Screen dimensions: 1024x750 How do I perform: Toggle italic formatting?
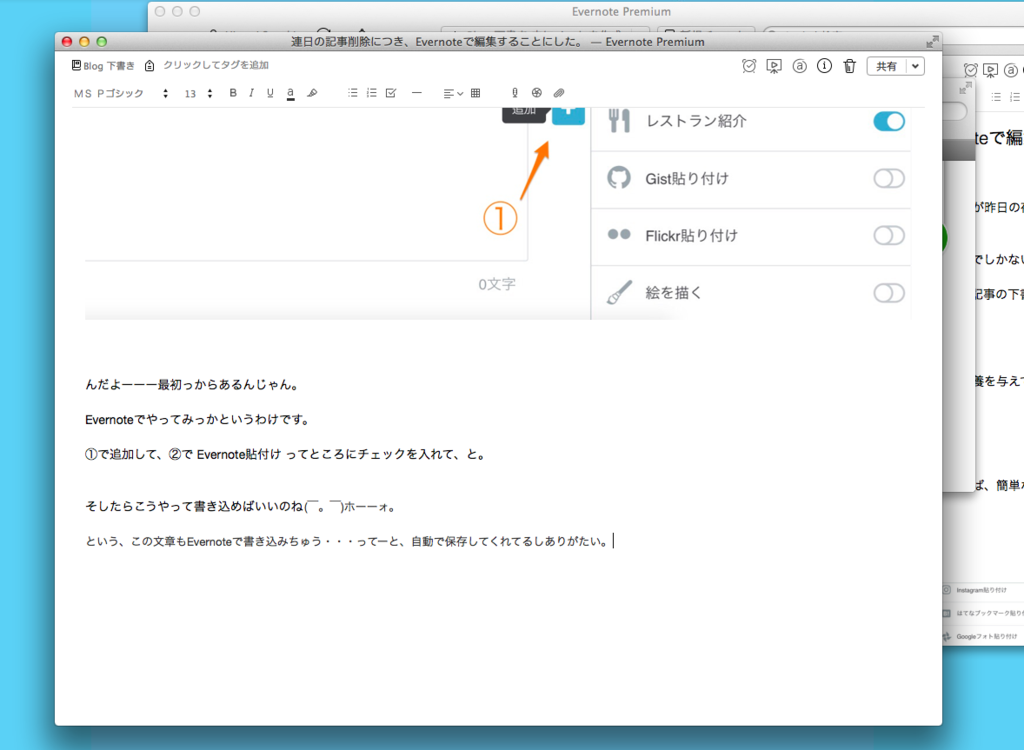[251, 93]
